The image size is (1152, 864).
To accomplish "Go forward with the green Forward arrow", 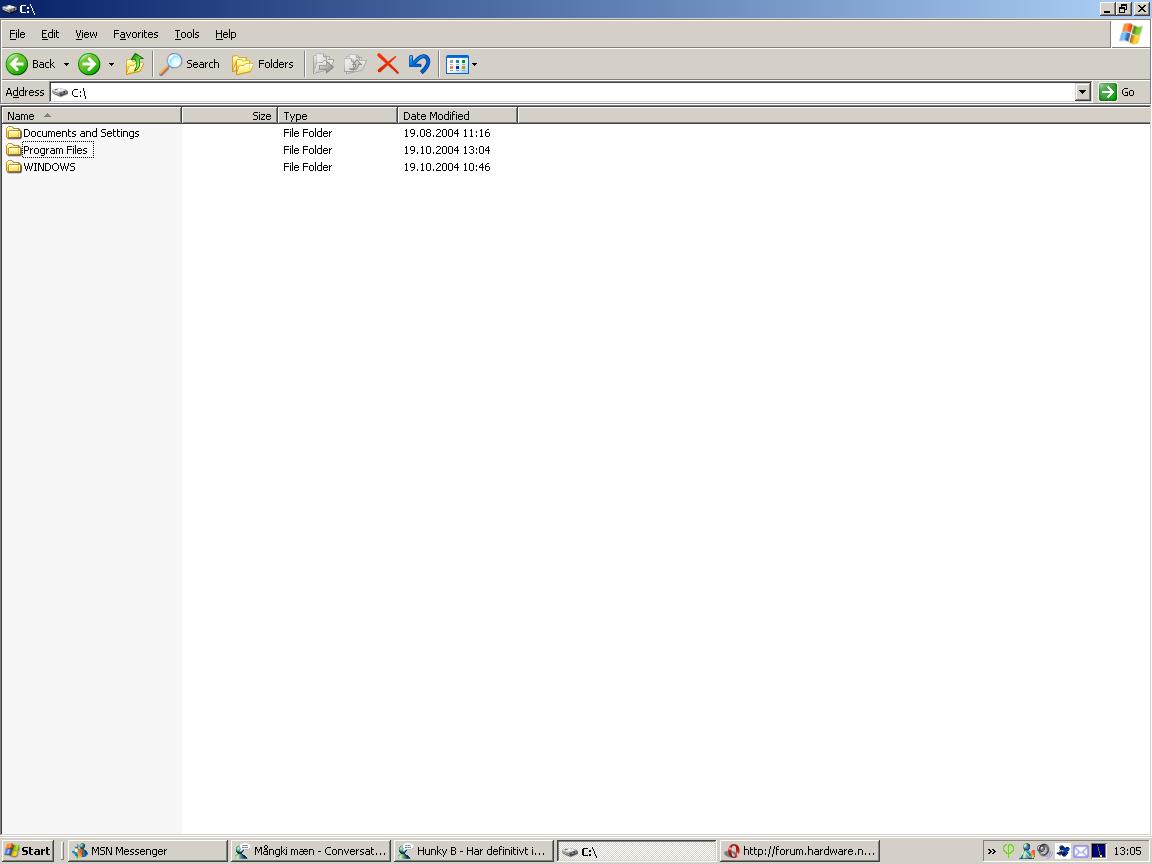I will pyautogui.click(x=89, y=64).
